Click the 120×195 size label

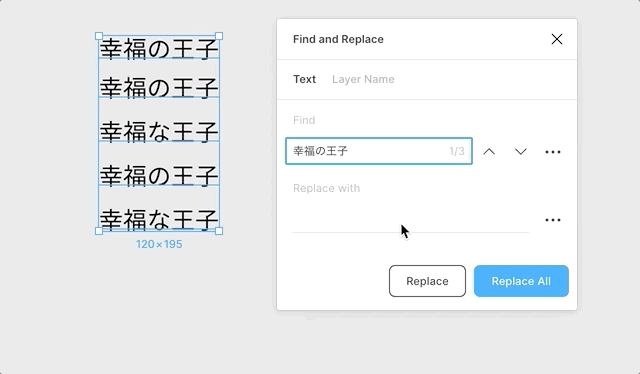point(159,244)
